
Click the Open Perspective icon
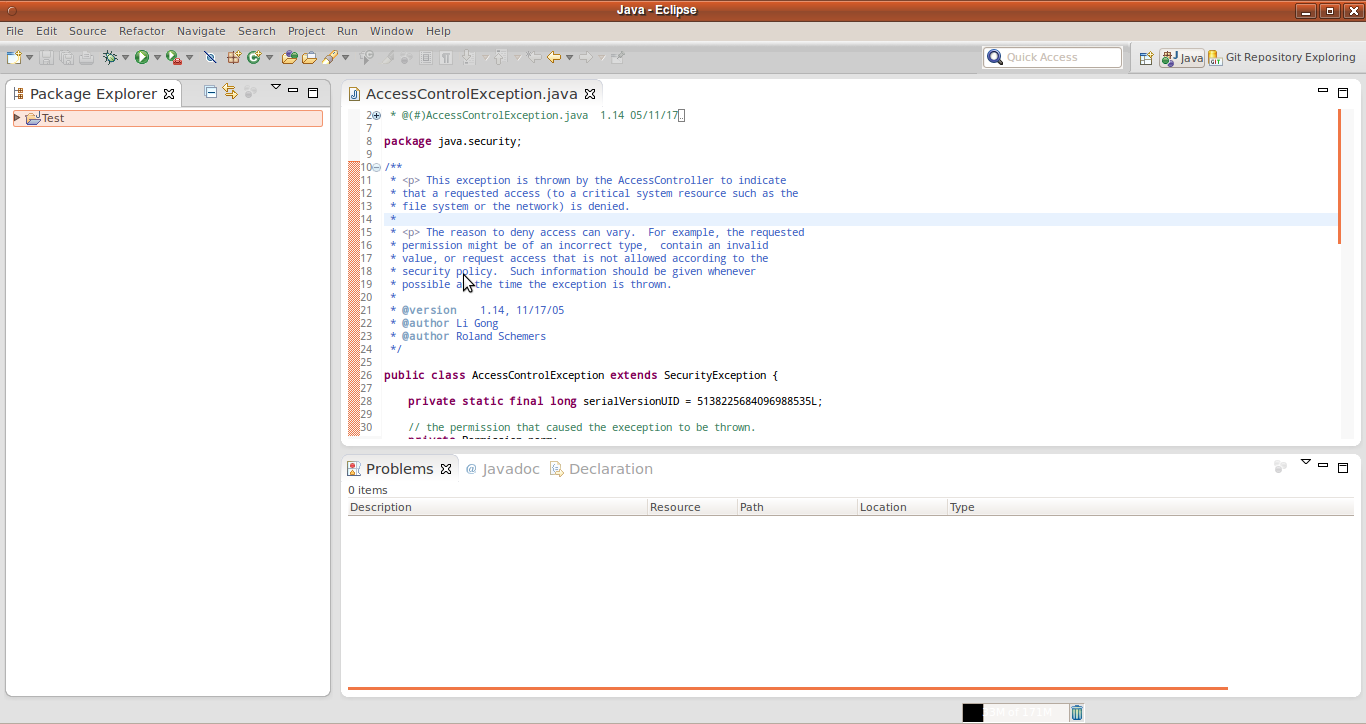point(1146,58)
